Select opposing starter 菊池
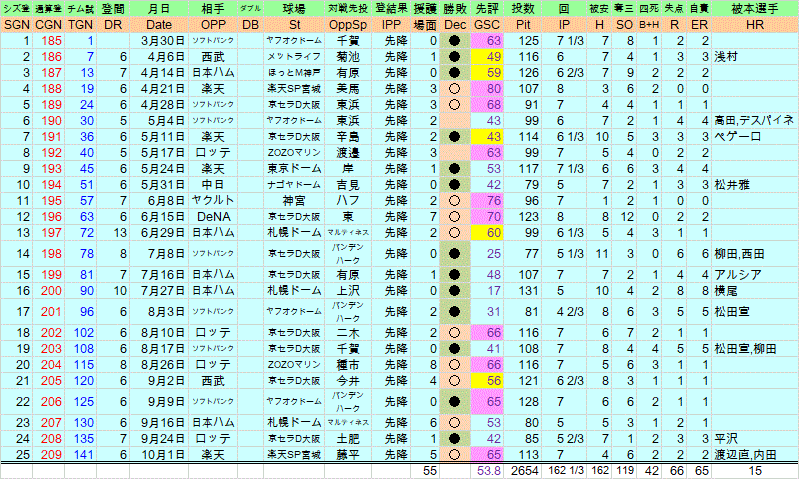This screenshot has width=799, height=479. (x=348, y=57)
